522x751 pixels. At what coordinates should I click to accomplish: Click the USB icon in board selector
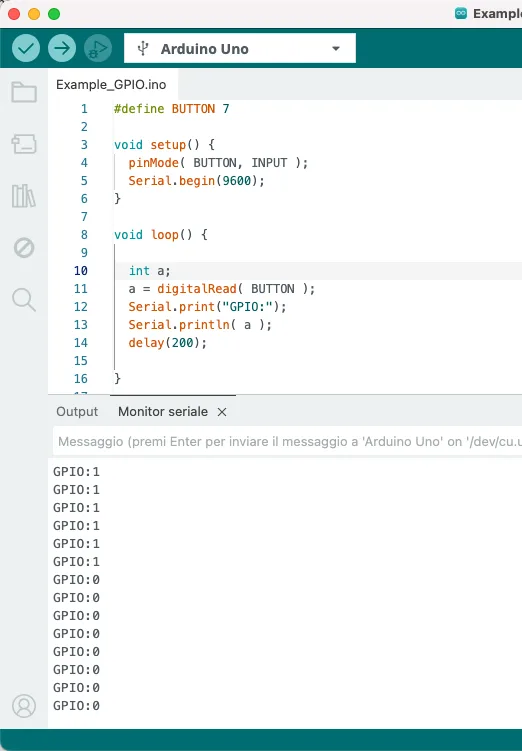pos(142,49)
